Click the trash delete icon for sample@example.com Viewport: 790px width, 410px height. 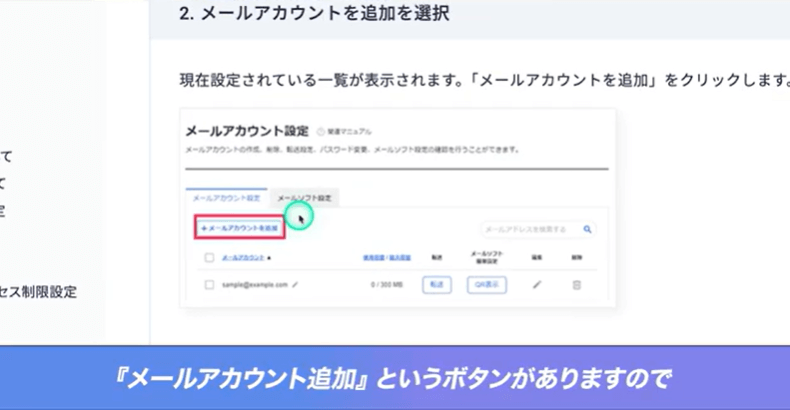(x=576, y=285)
